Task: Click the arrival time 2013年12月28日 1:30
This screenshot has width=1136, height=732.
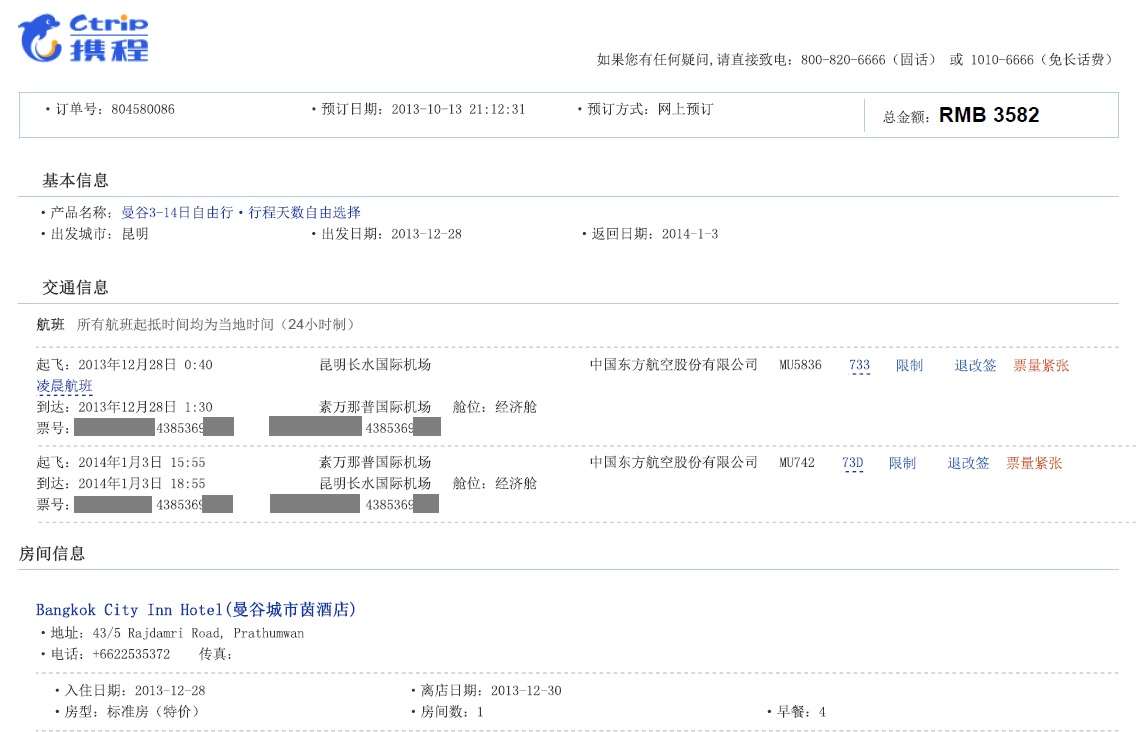Action: point(146,407)
